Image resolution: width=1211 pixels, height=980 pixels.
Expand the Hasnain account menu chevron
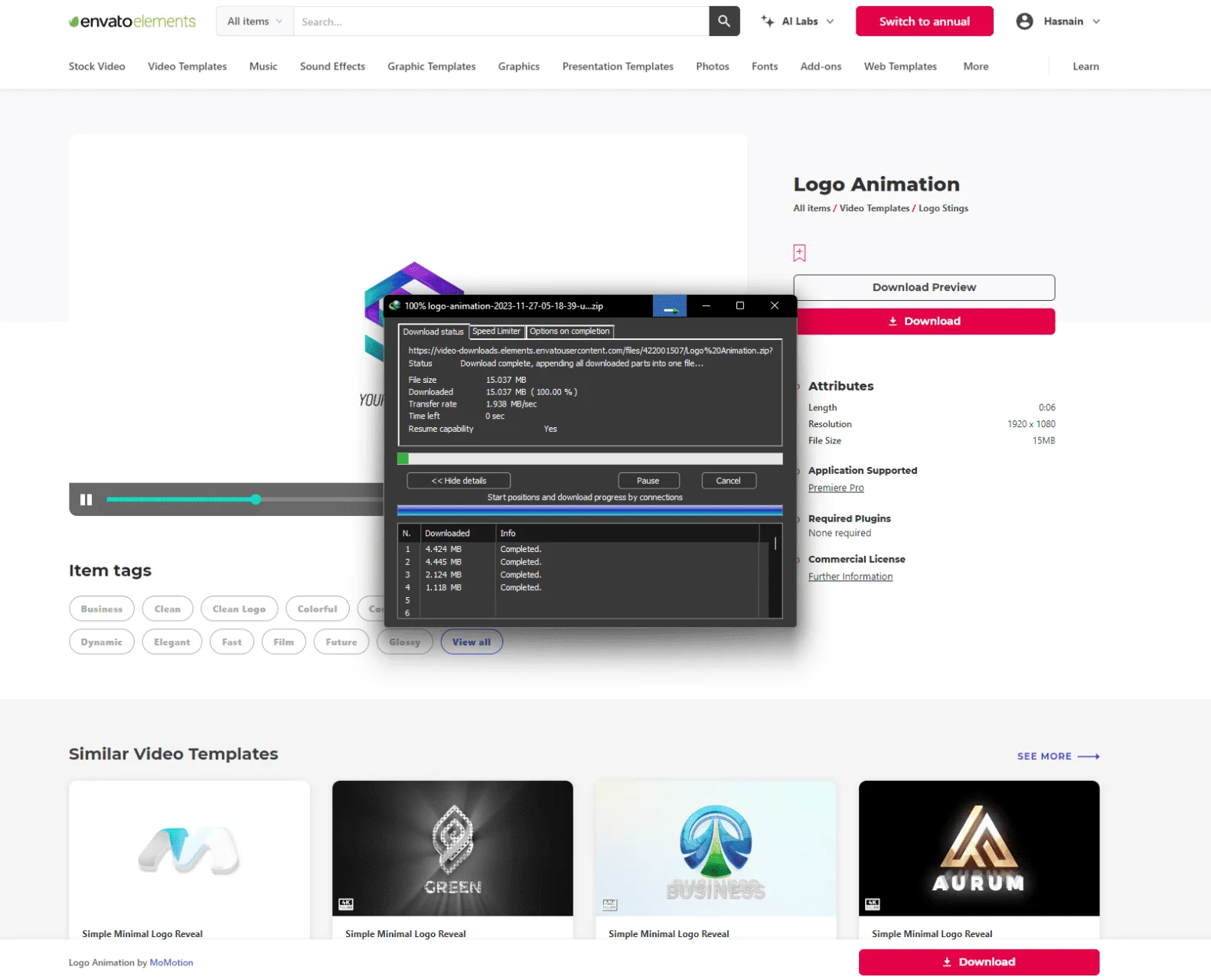[1096, 21]
